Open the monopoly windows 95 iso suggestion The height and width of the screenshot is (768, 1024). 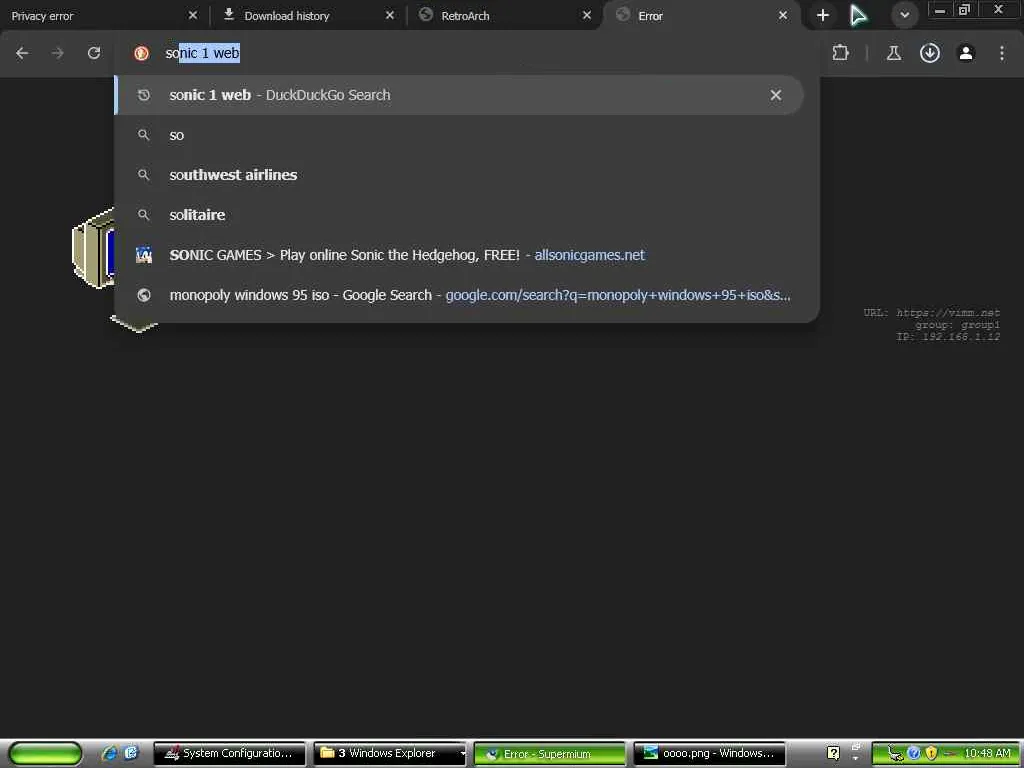pyautogui.click(x=458, y=295)
